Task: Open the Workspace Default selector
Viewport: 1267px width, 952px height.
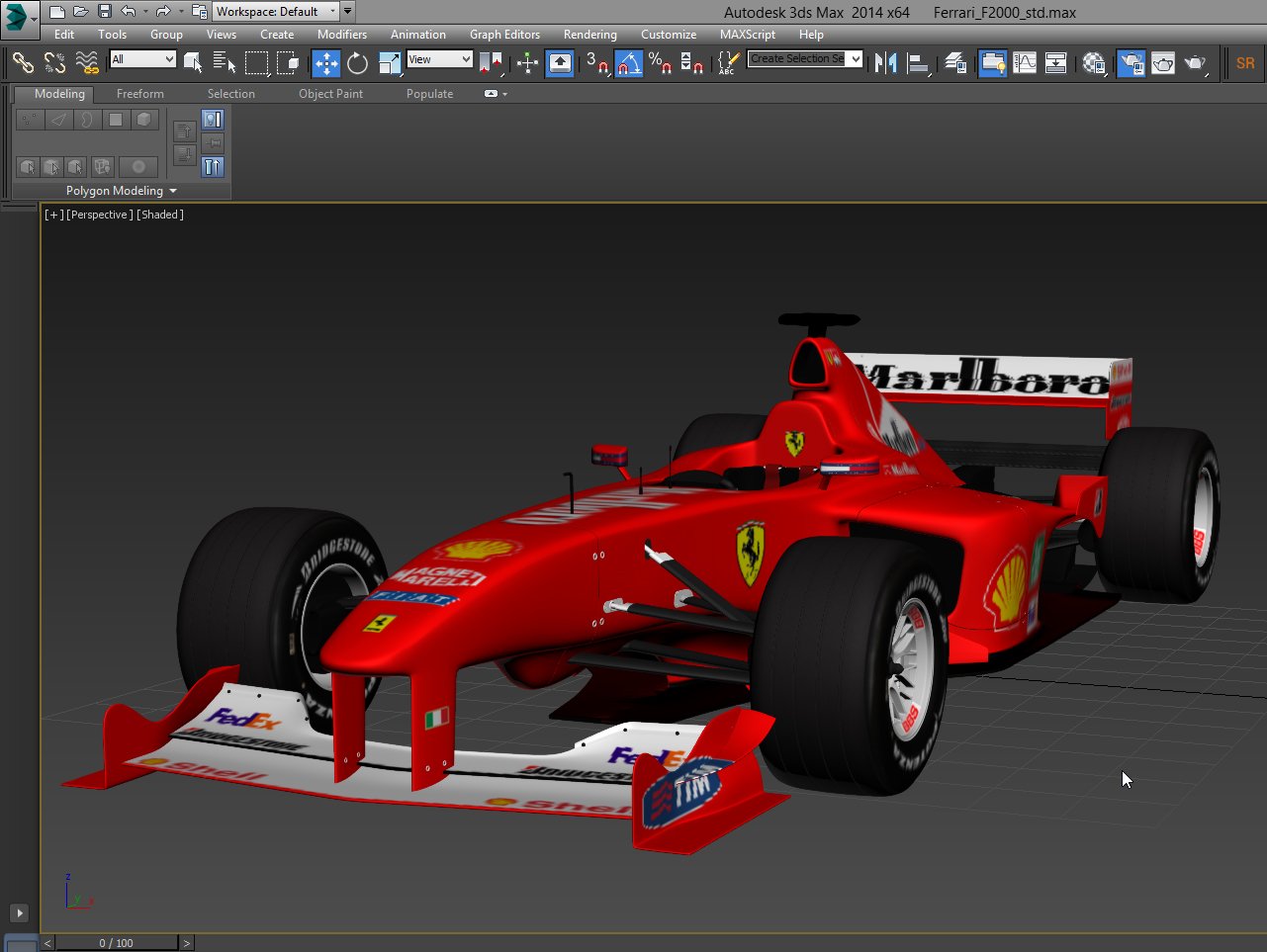Action: click(x=275, y=11)
